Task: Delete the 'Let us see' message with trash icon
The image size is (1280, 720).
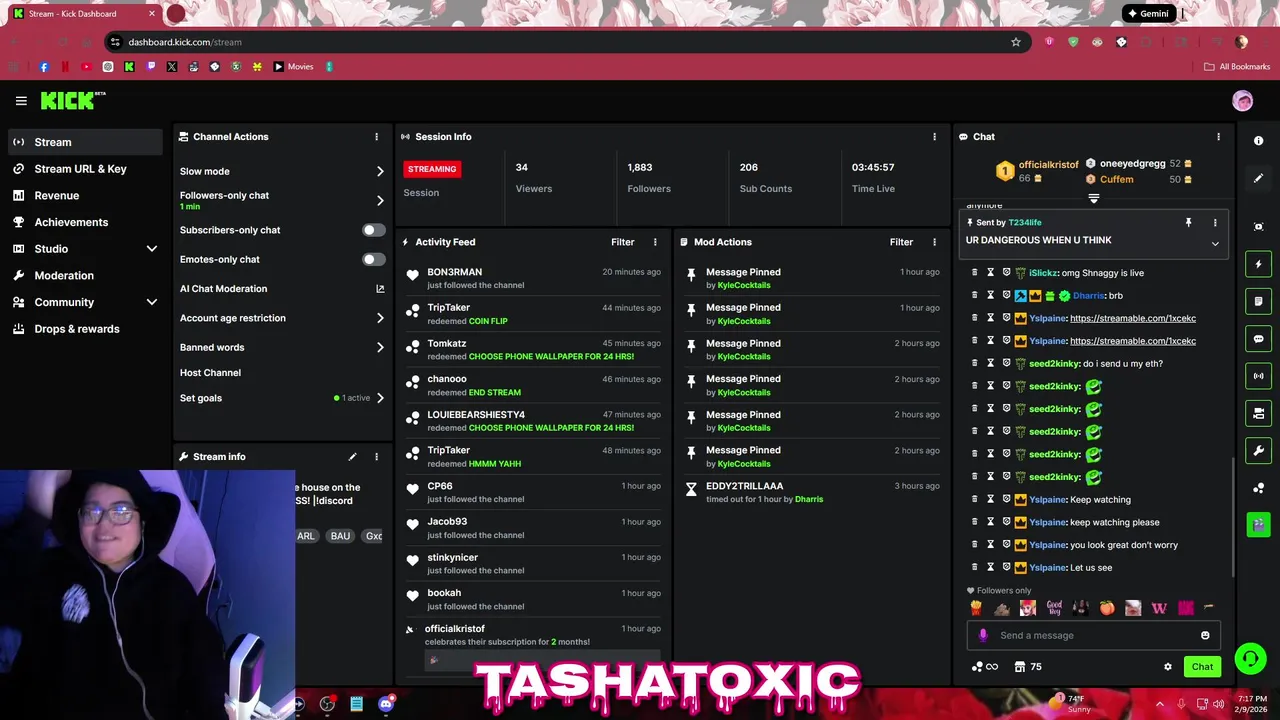Action: tap(975, 568)
